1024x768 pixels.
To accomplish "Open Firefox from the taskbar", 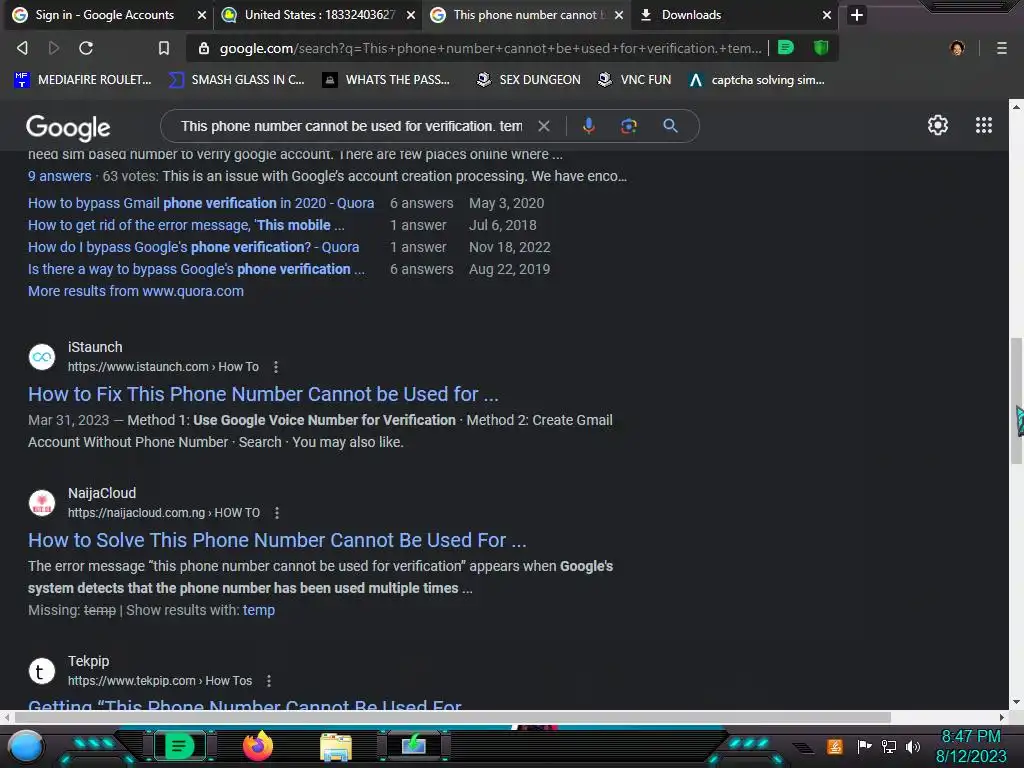I will coord(258,746).
